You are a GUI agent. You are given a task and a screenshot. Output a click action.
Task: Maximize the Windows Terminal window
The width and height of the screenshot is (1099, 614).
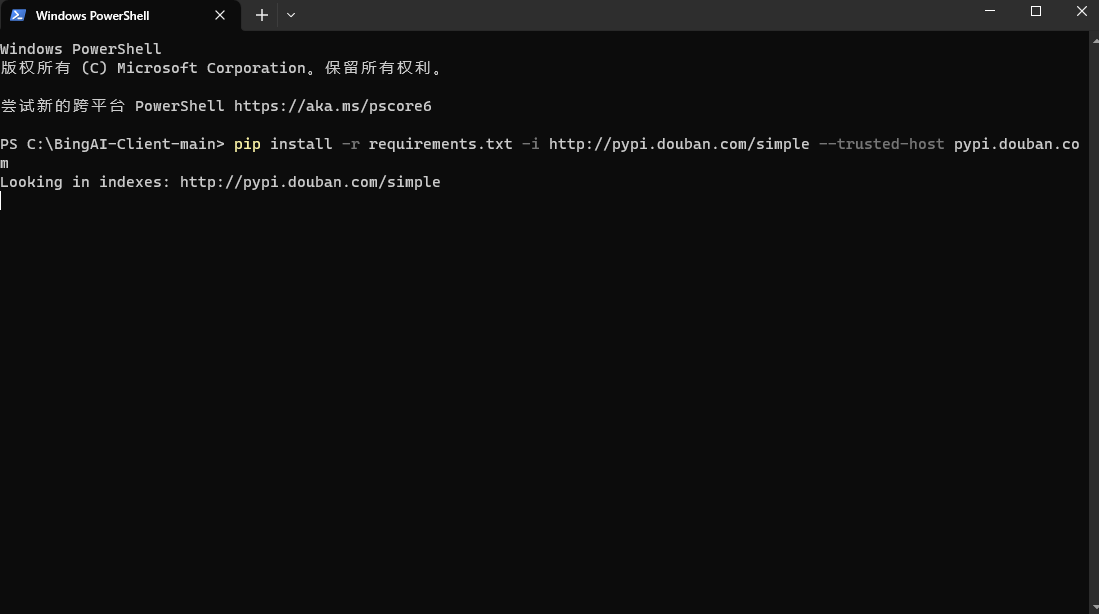1035,11
